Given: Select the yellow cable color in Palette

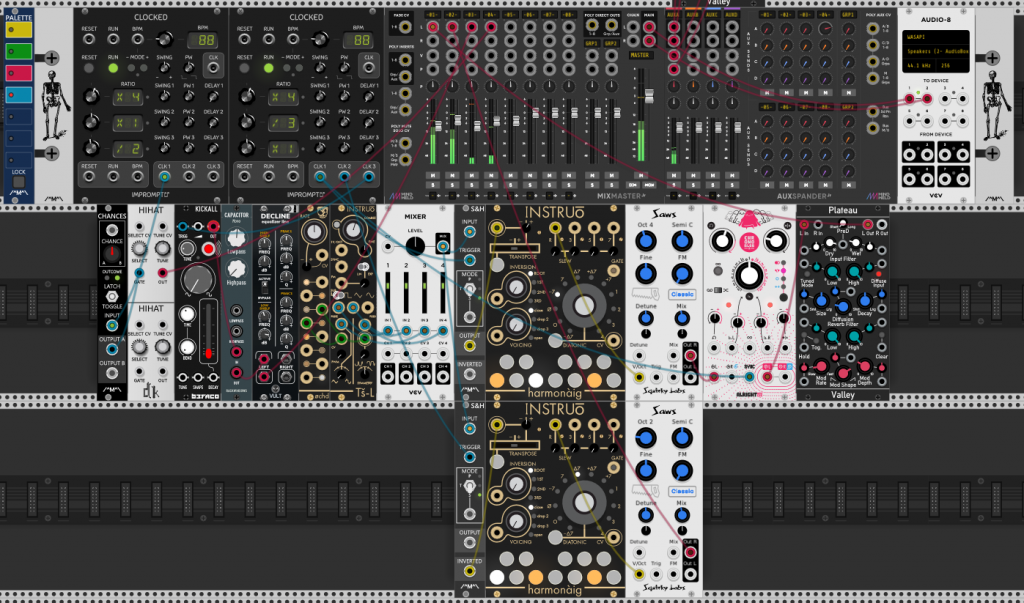Looking at the screenshot, I should 18,29.
